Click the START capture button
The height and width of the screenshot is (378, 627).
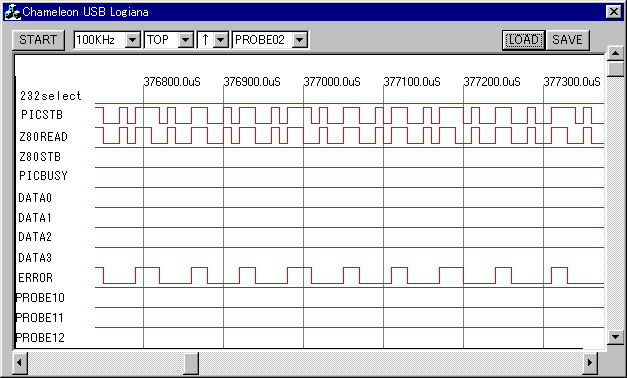click(38, 40)
